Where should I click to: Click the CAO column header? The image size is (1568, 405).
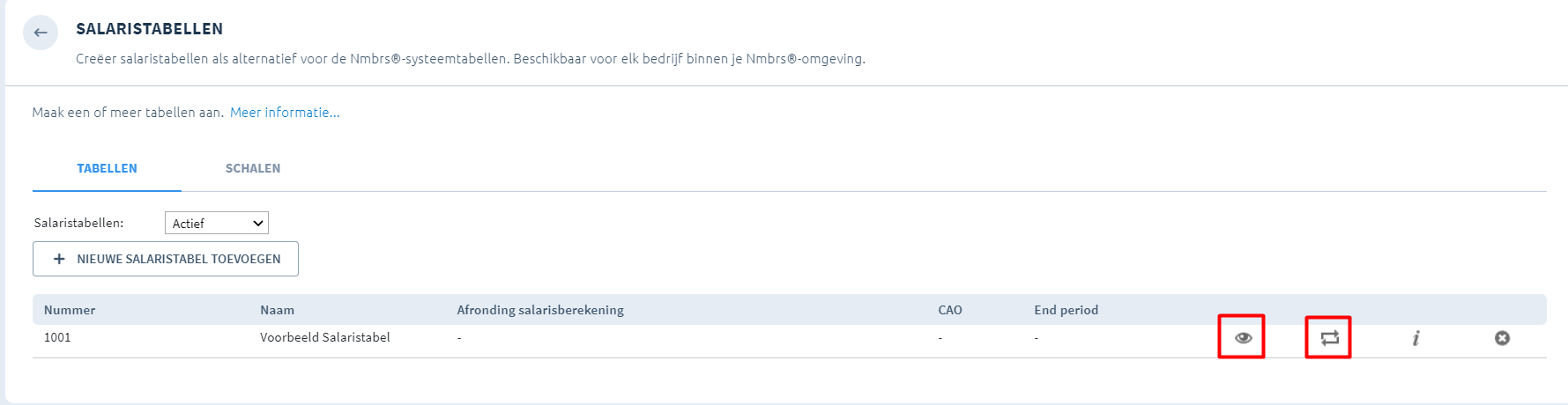pyautogui.click(x=949, y=310)
